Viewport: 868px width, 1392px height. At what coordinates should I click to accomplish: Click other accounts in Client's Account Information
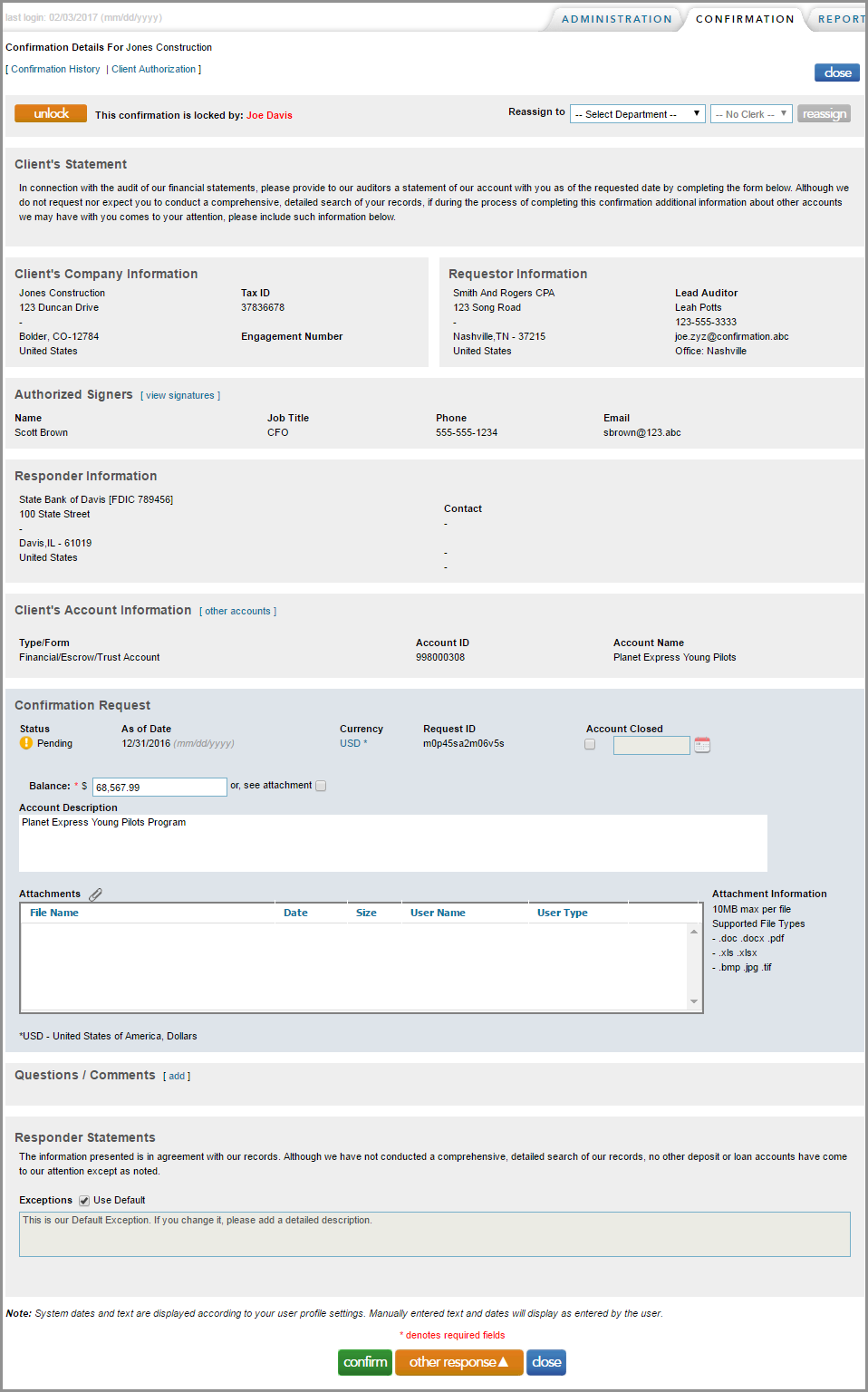coord(237,611)
